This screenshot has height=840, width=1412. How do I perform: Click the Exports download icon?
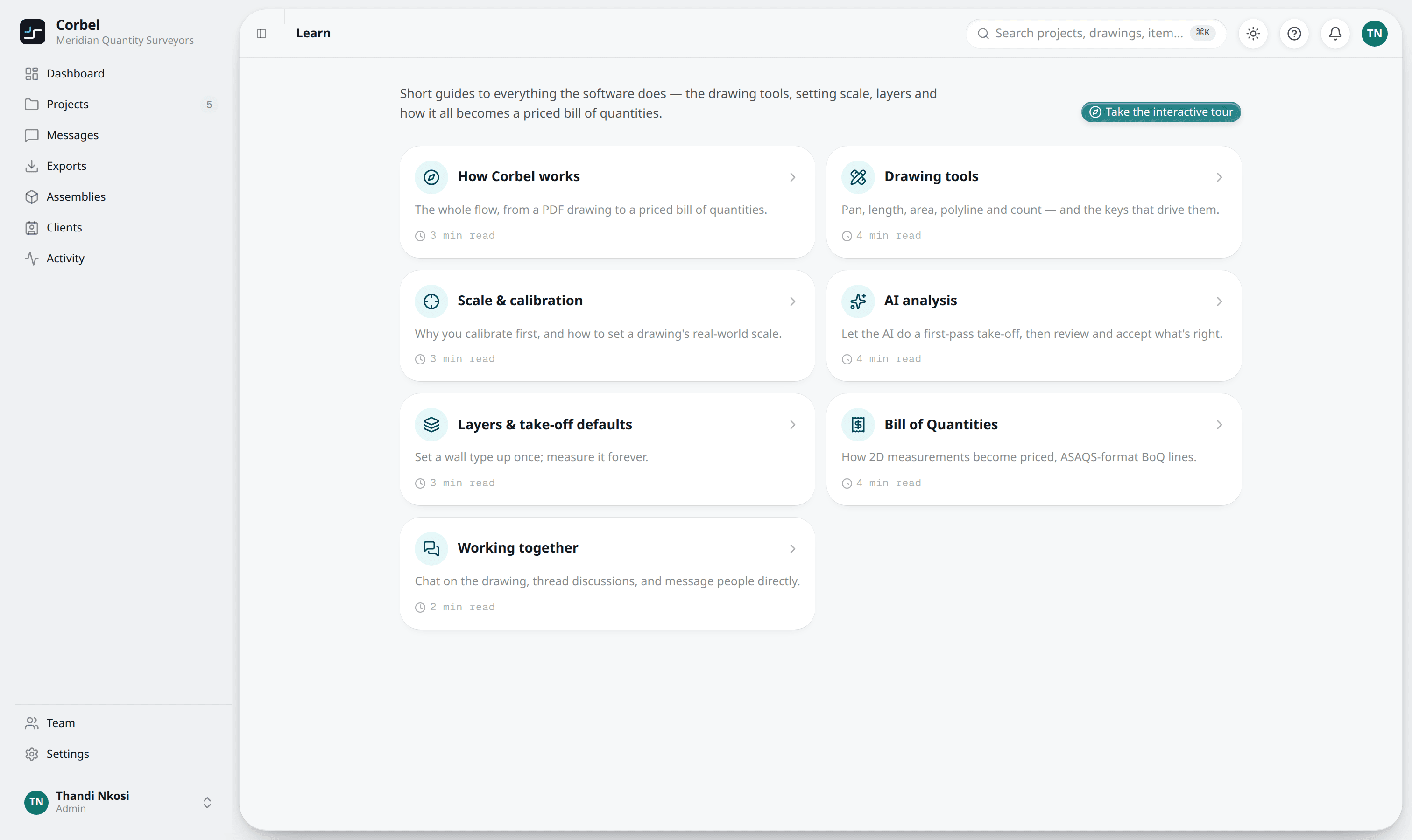[32, 166]
